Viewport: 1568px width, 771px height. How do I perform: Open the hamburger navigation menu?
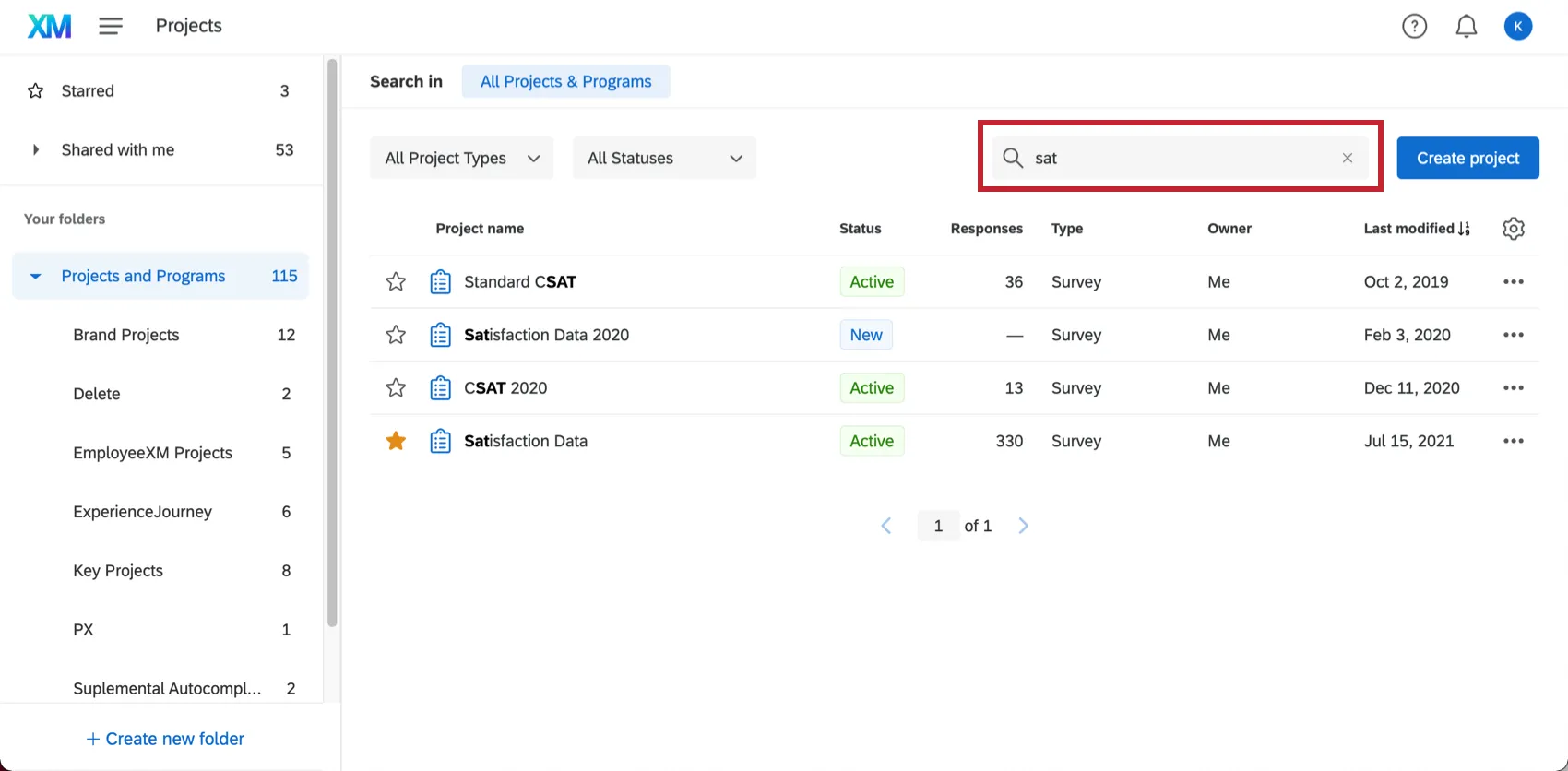[x=111, y=26]
